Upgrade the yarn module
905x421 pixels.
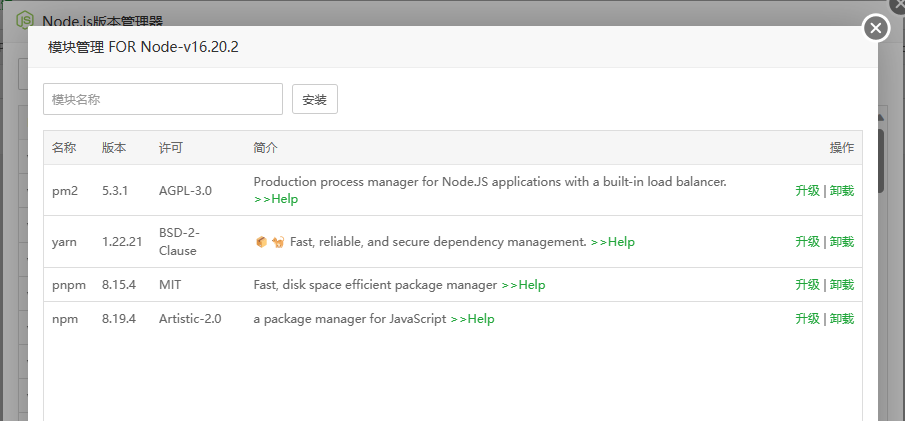click(x=807, y=241)
